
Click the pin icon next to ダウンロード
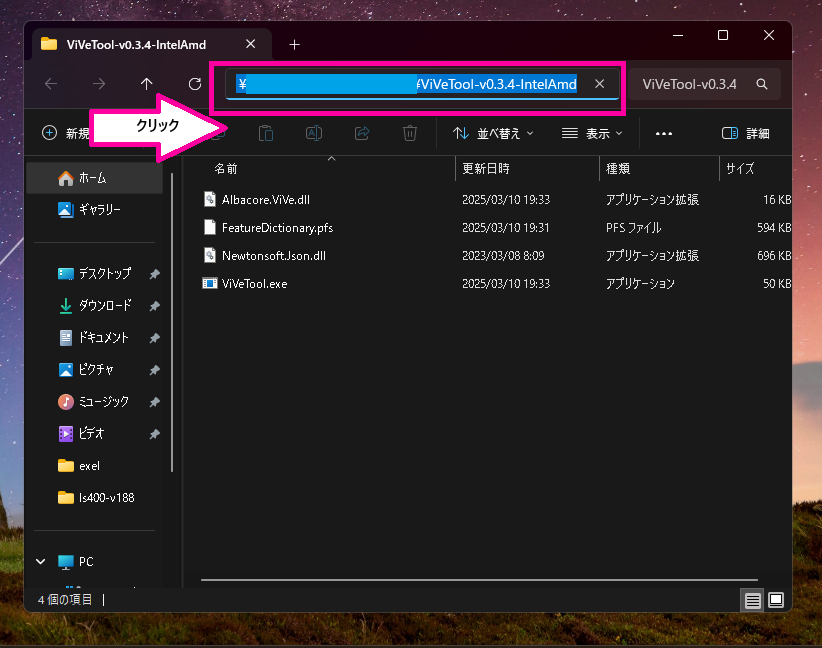pyautogui.click(x=154, y=306)
